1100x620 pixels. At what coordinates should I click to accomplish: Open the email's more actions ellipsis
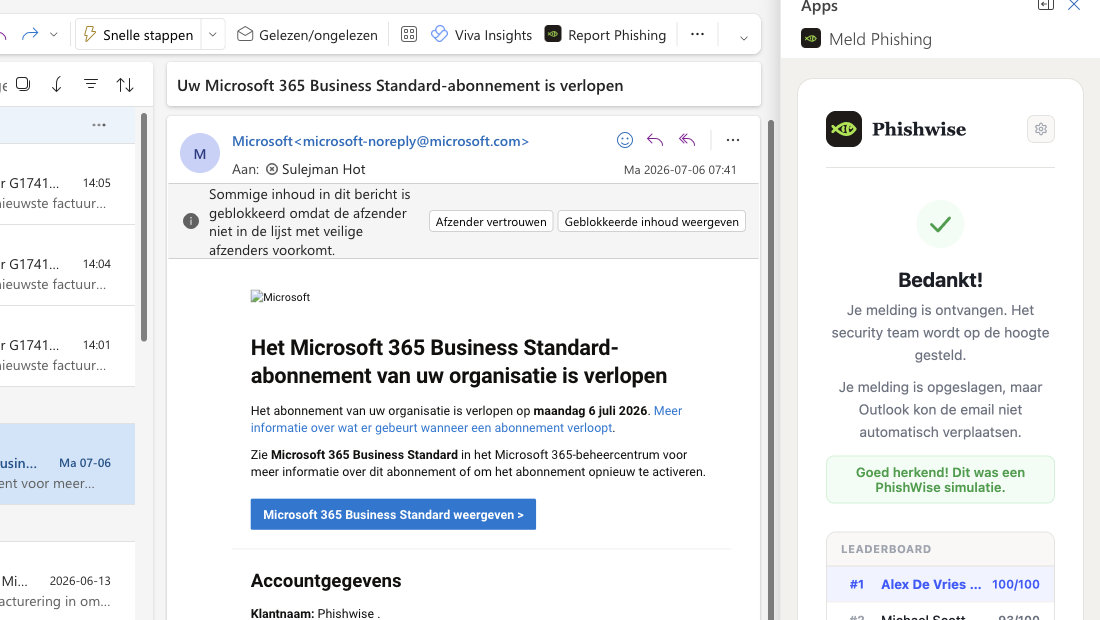click(x=732, y=140)
